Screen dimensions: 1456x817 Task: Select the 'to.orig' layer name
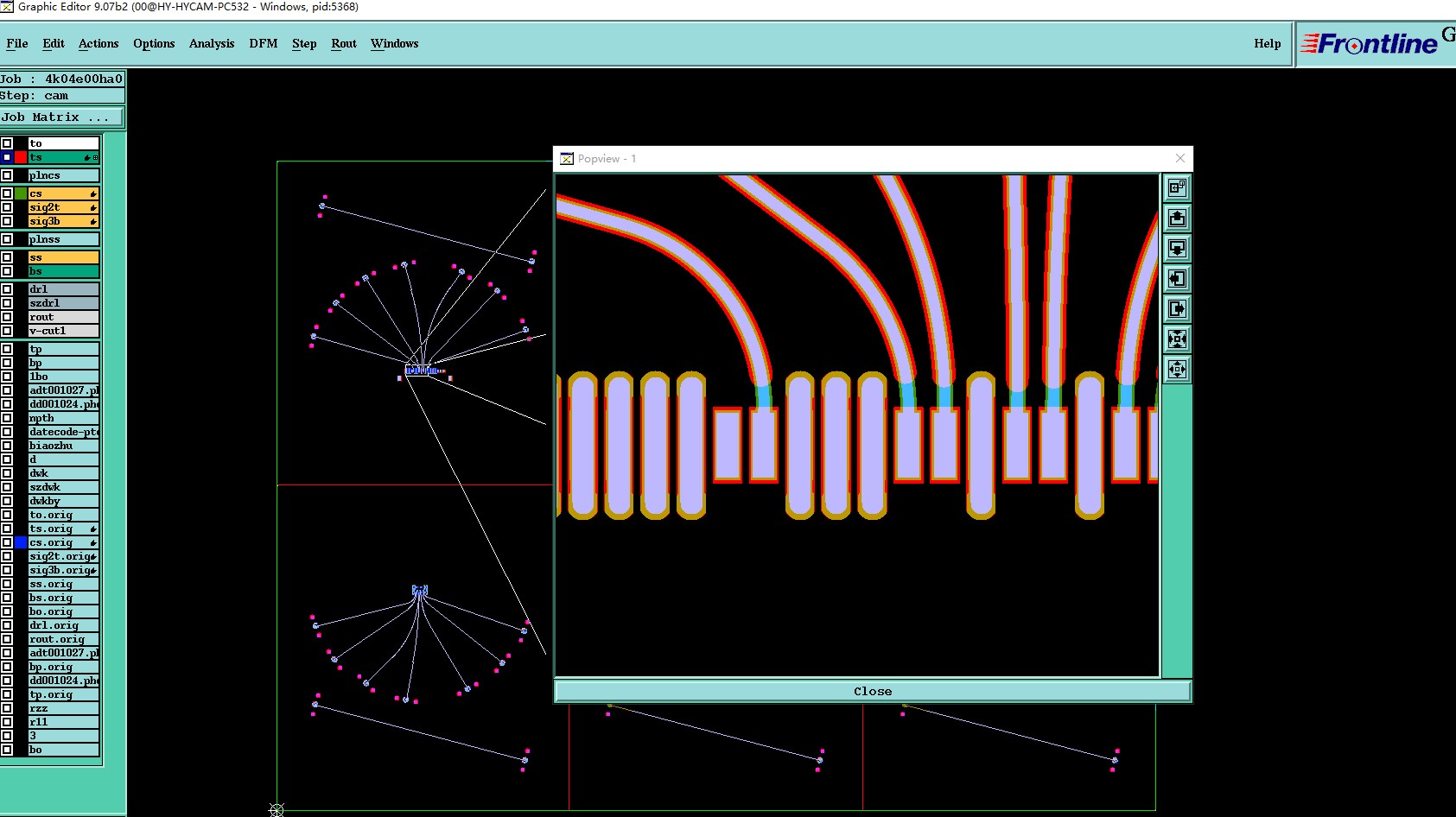click(64, 515)
